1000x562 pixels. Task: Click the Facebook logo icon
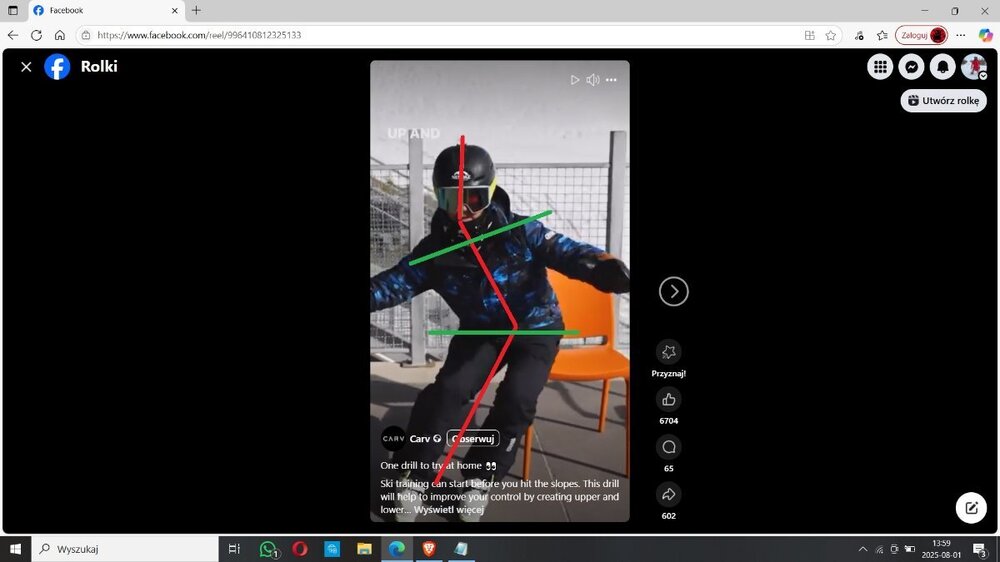tap(57, 67)
